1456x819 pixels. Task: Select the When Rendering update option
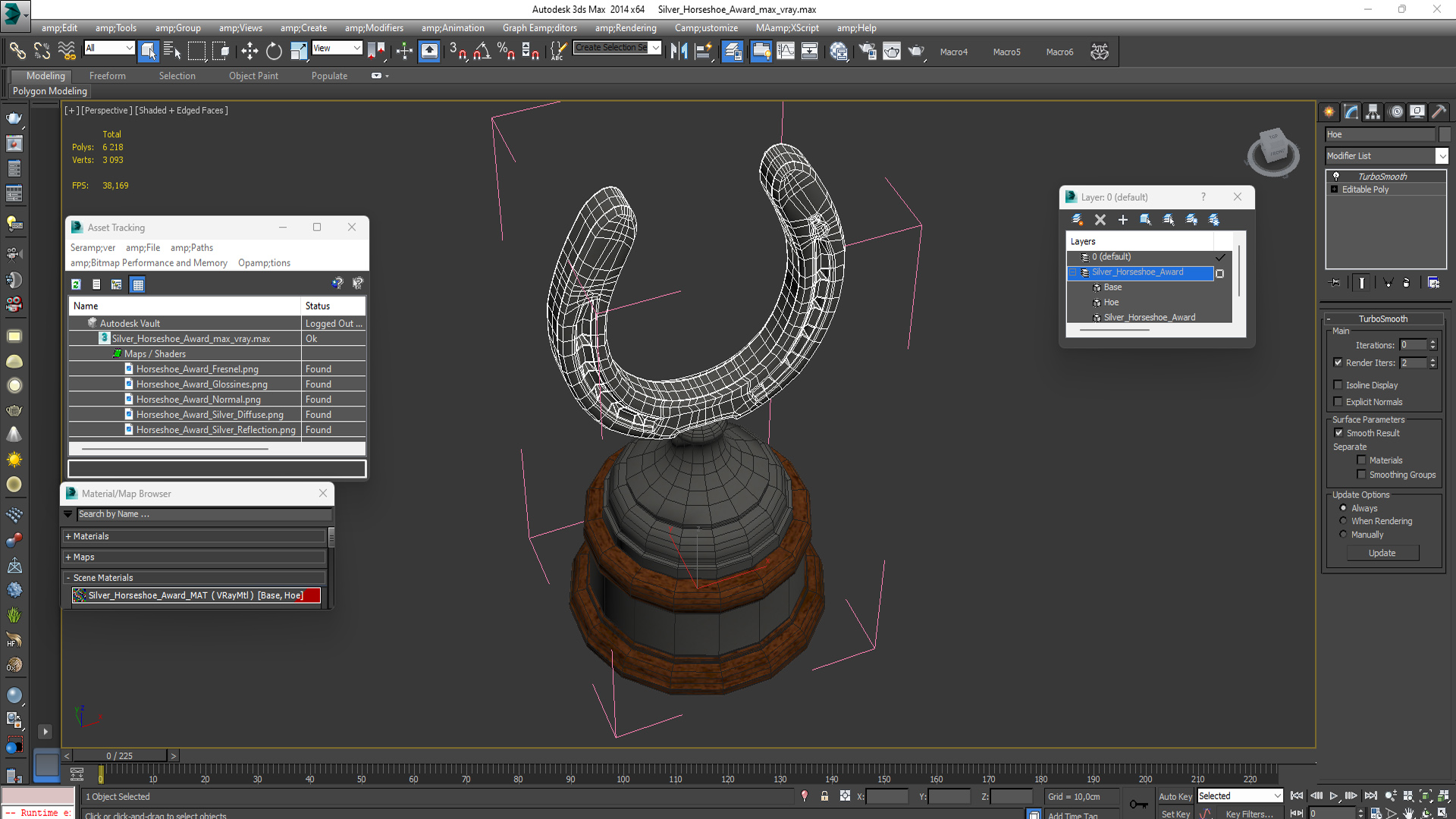tap(1343, 521)
